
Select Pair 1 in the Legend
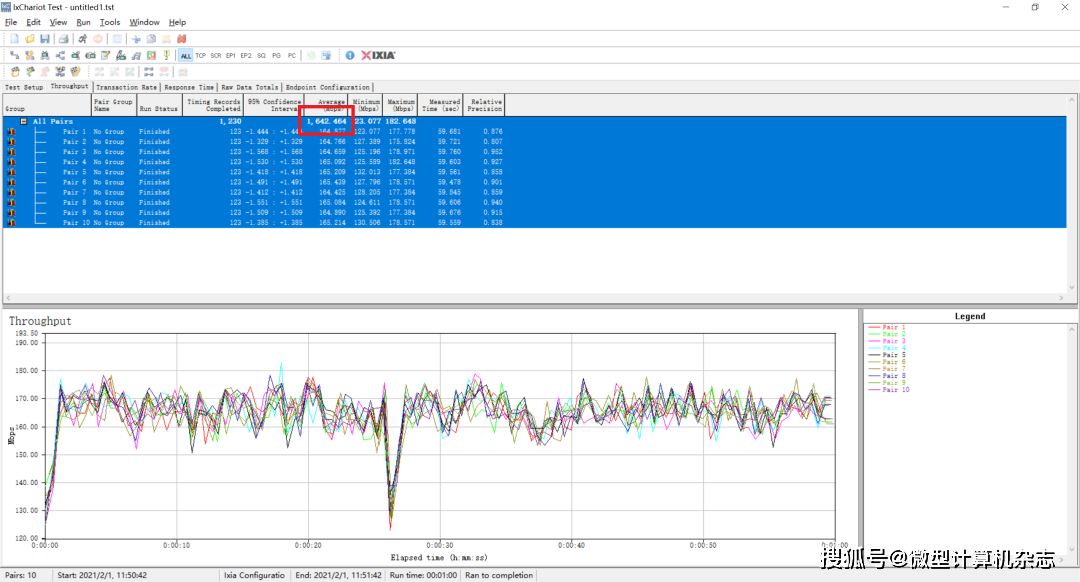(893, 327)
